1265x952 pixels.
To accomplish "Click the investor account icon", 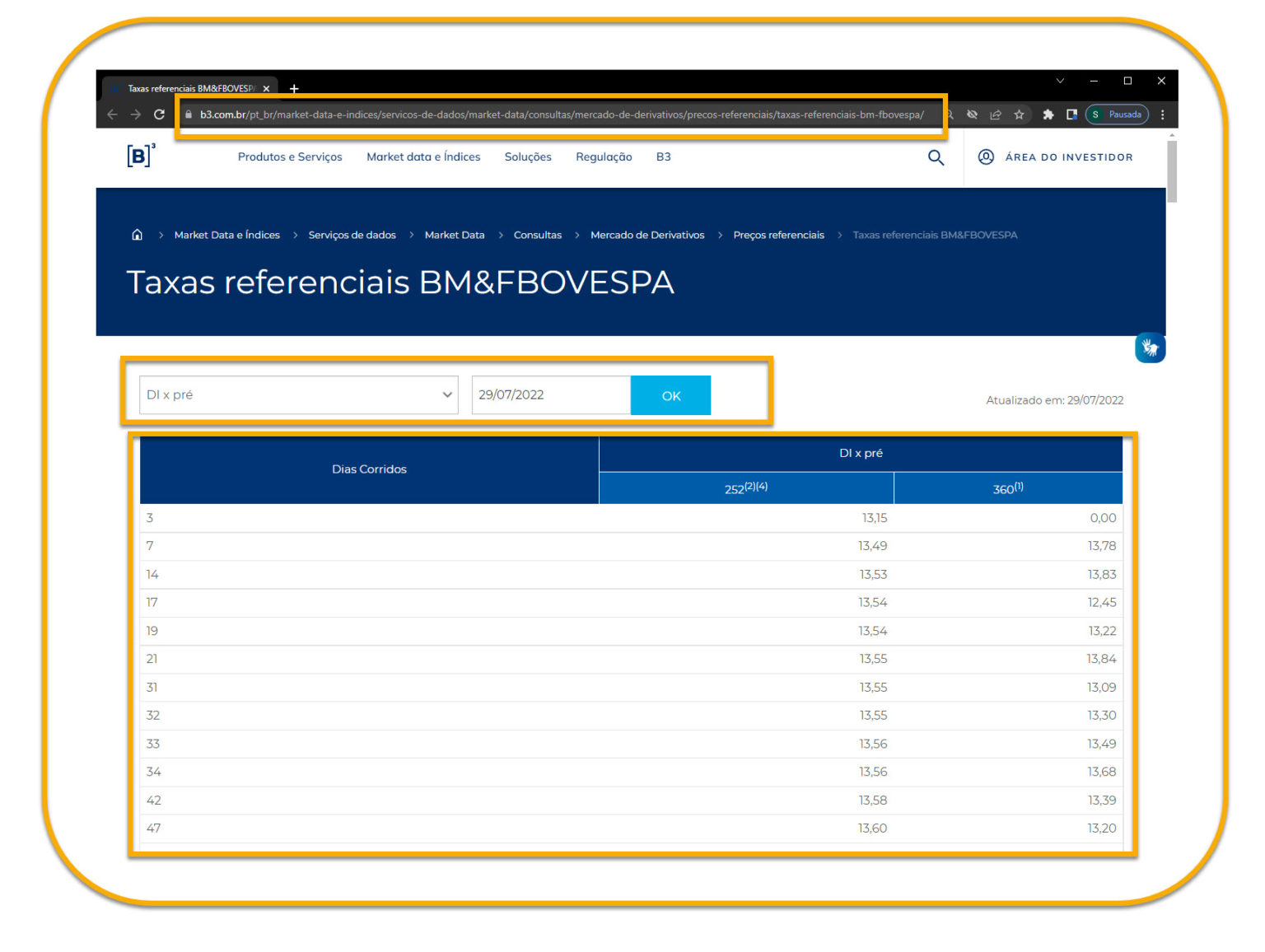I will point(985,156).
